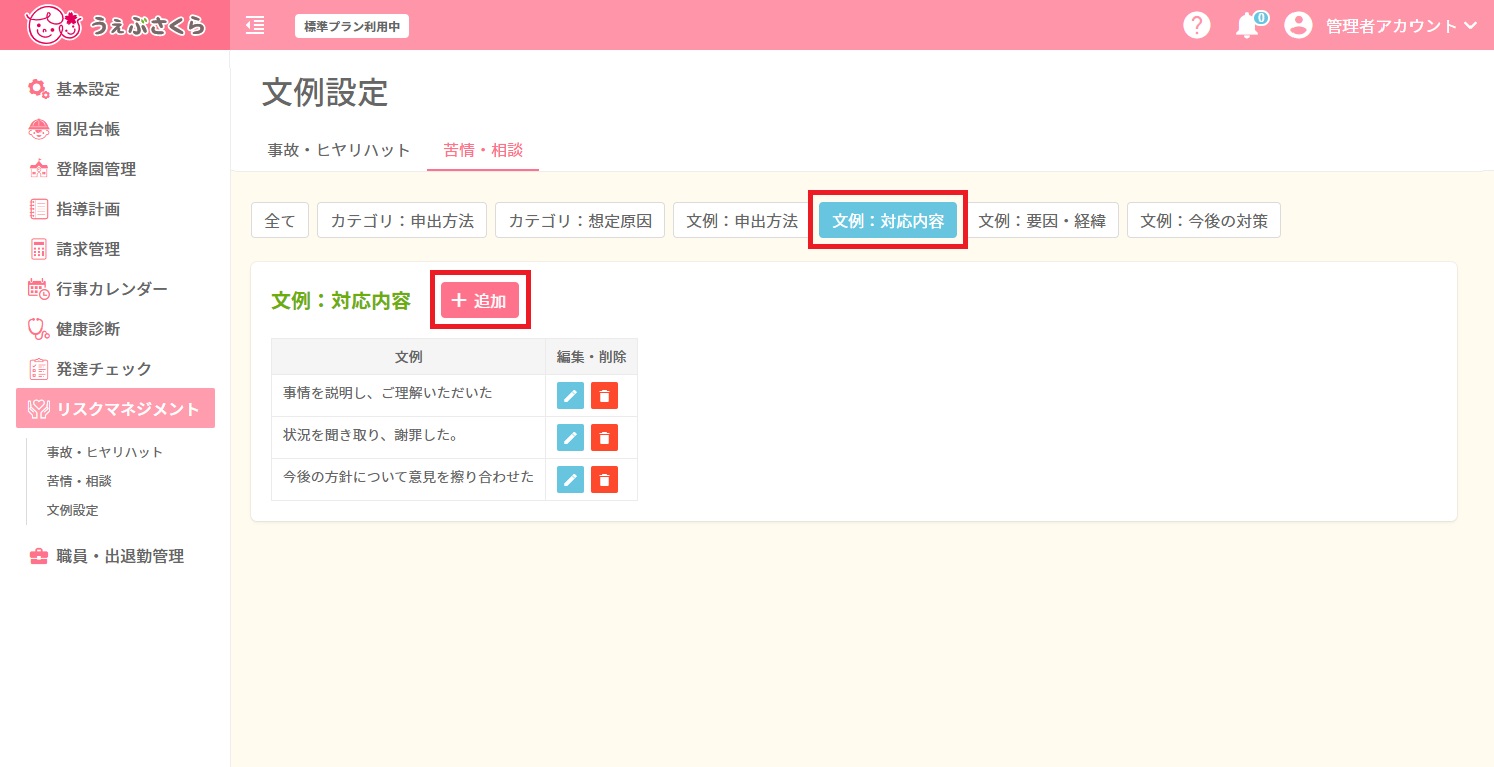Filter by カテゴリ：申出方法
The height and width of the screenshot is (767, 1494).
[402, 221]
